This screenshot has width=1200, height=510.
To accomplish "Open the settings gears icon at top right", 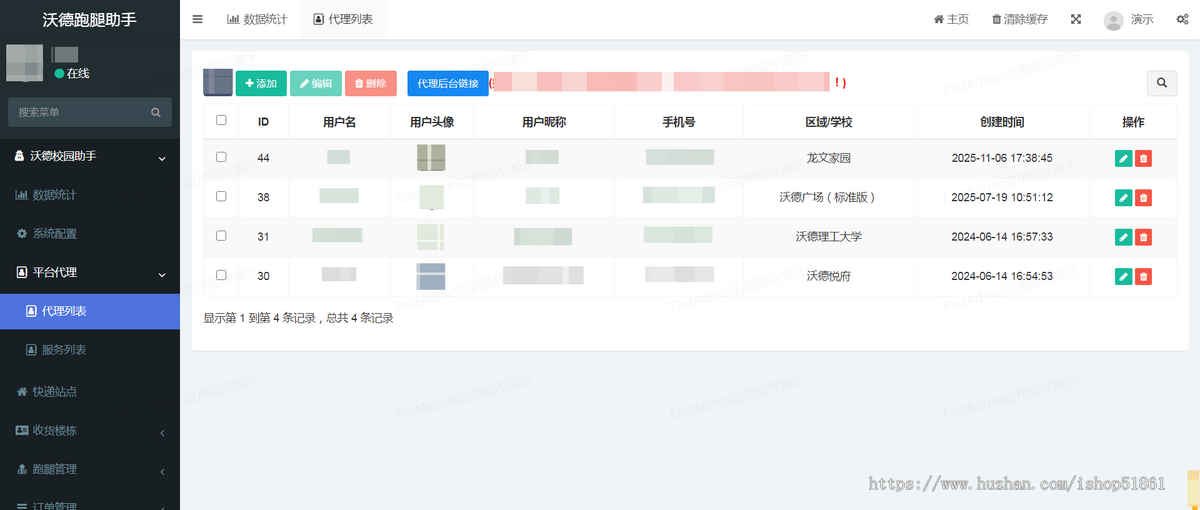I will point(1181,19).
